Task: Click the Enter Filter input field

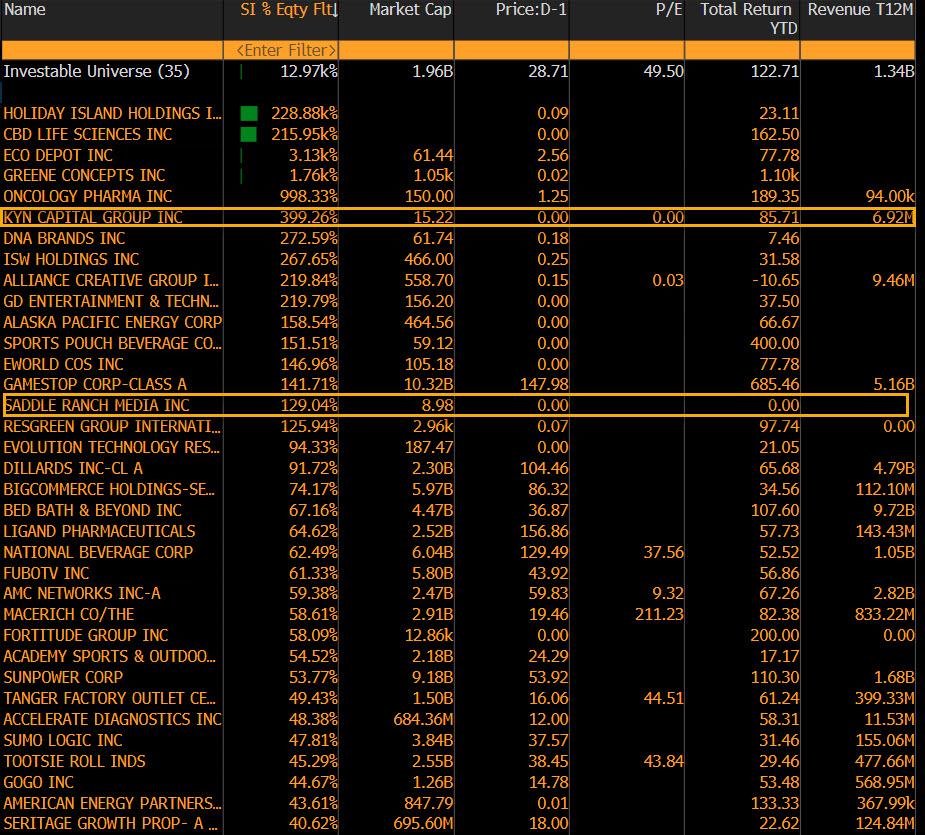Action: tap(287, 49)
